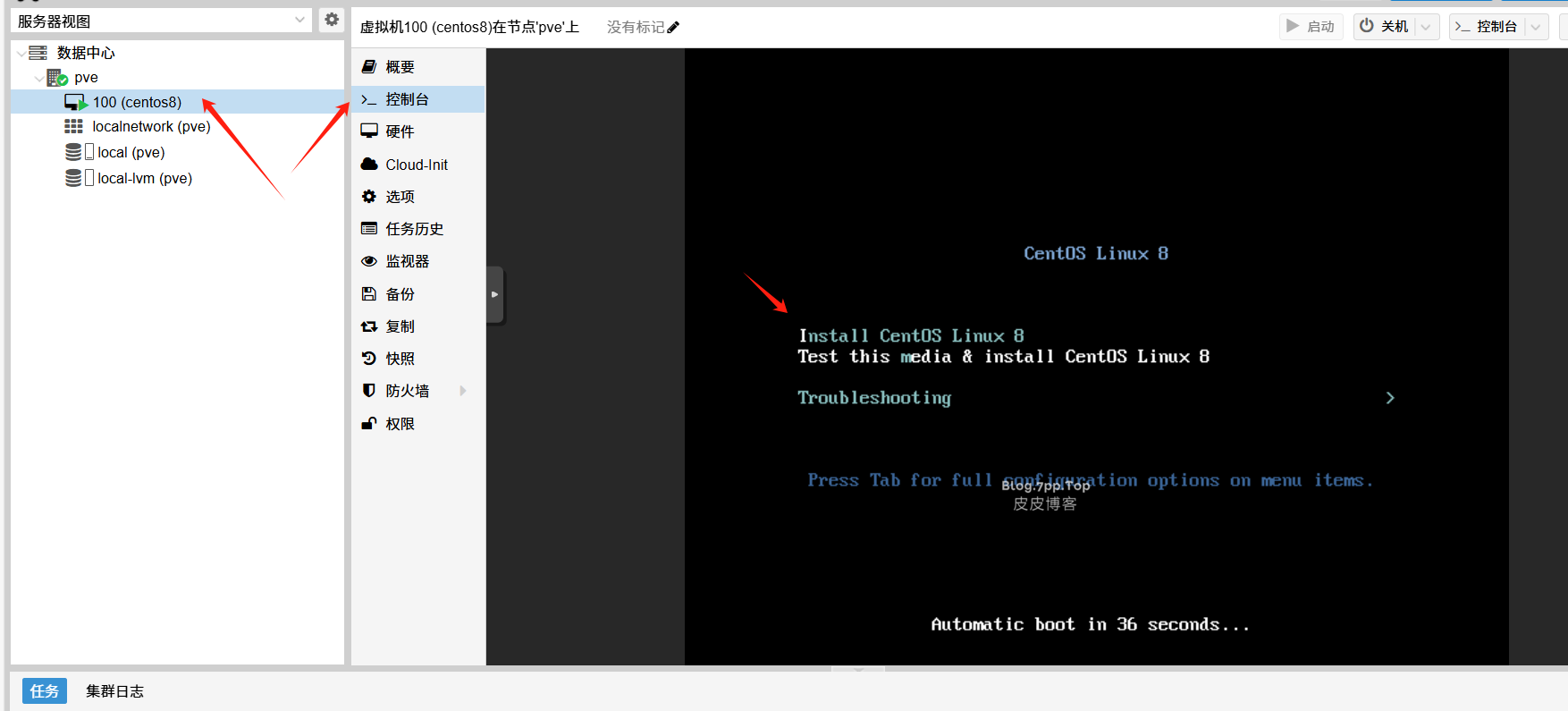
Task: Select the Tasks (任务) tab
Action: [44, 691]
